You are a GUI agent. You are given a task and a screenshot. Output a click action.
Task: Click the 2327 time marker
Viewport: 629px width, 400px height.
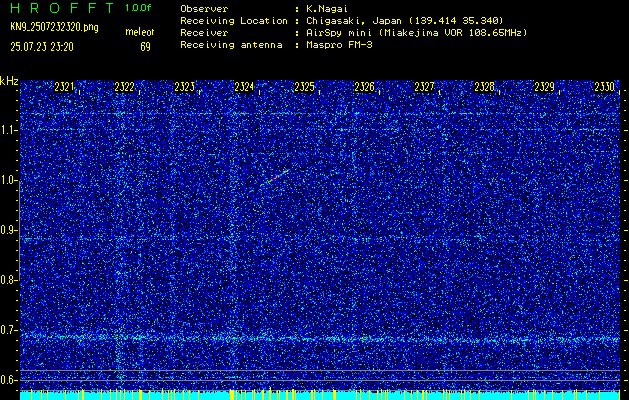[424, 87]
